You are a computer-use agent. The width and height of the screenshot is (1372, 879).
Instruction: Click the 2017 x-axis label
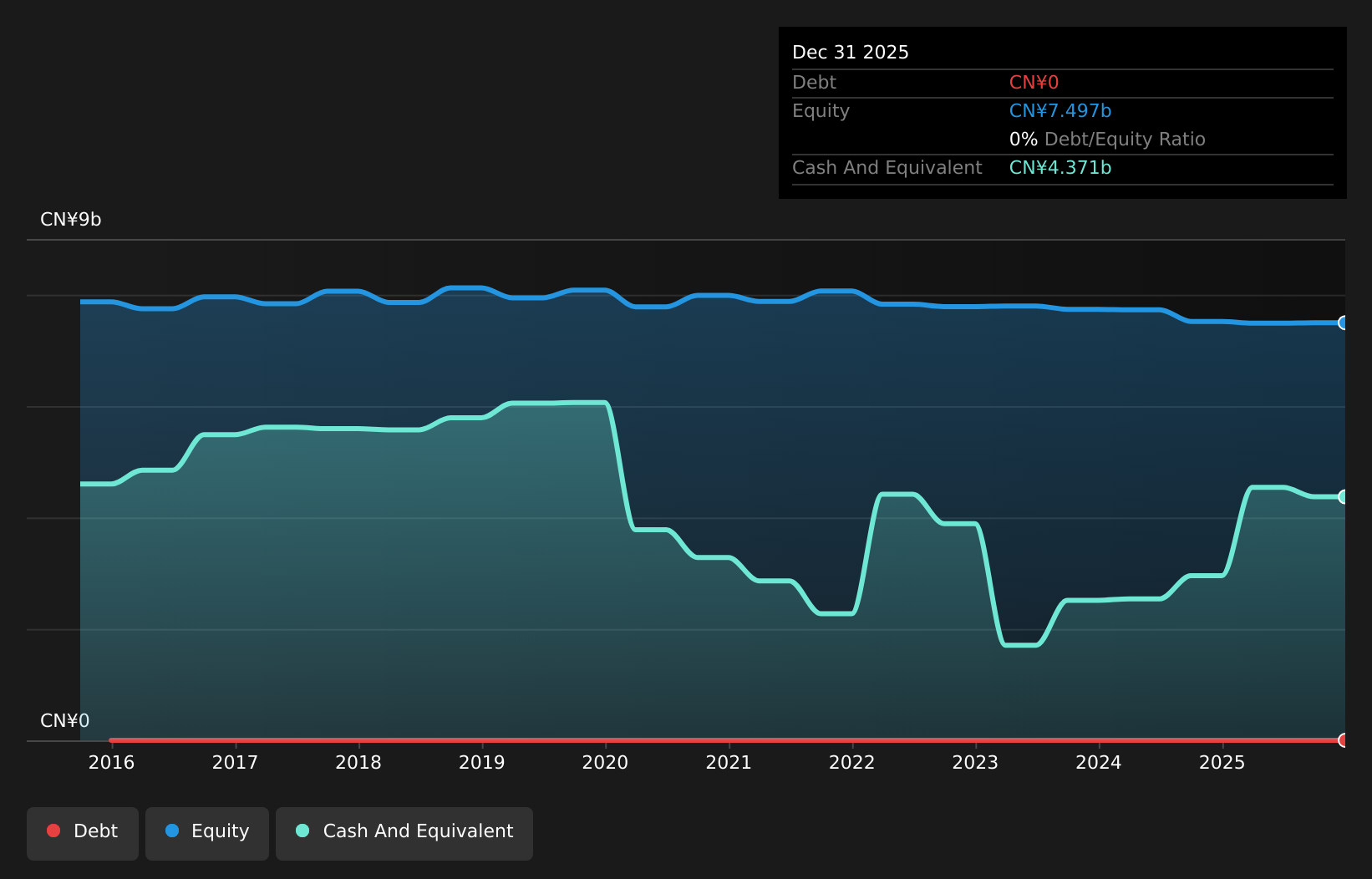point(235,762)
